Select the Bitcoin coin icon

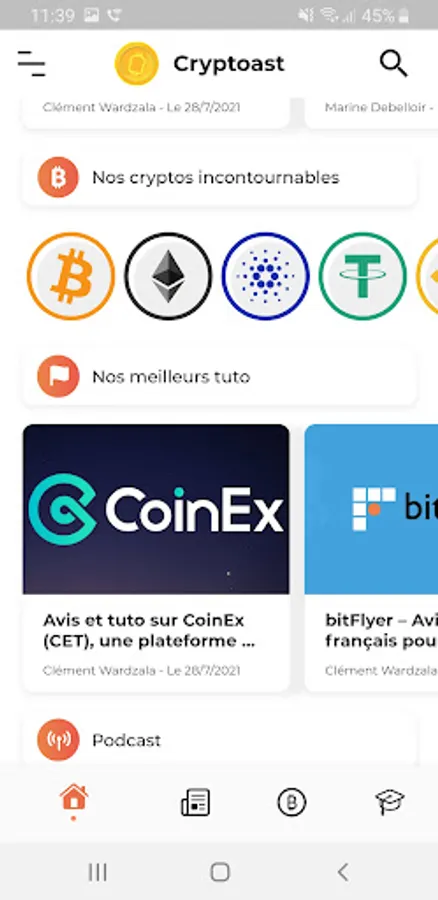pyautogui.click(x=71, y=276)
